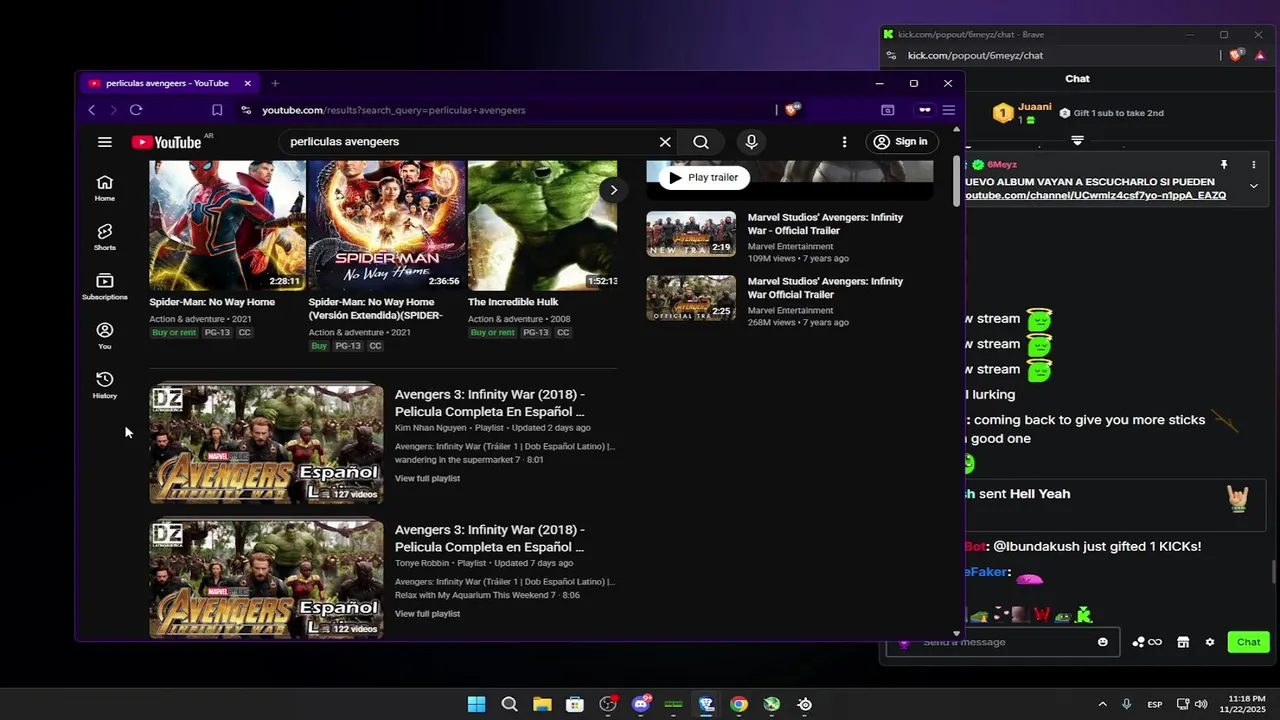Click the Sign in button
The width and height of the screenshot is (1280, 720).
click(901, 142)
